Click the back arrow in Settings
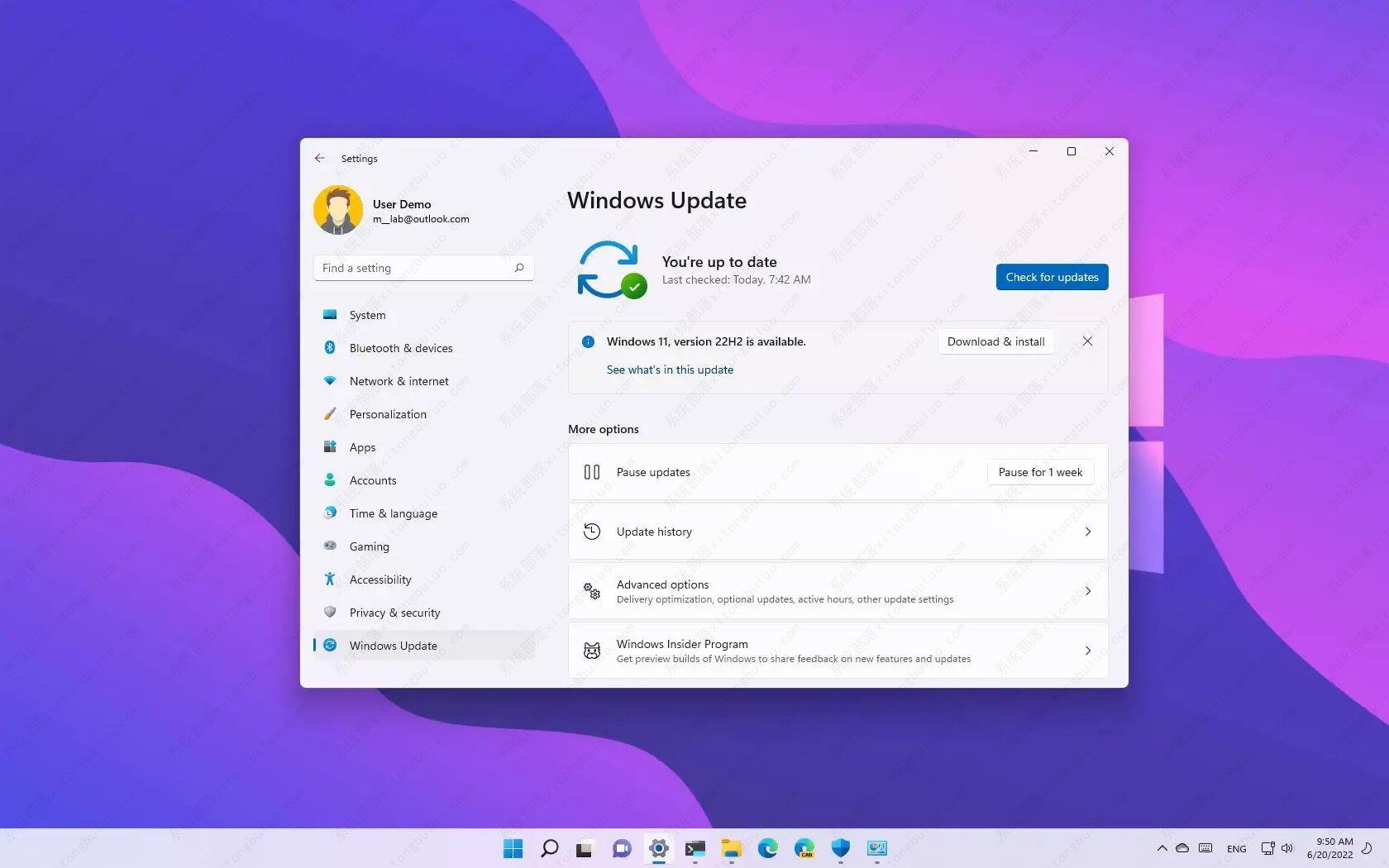The height and width of the screenshot is (868, 1389). pos(320,158)
